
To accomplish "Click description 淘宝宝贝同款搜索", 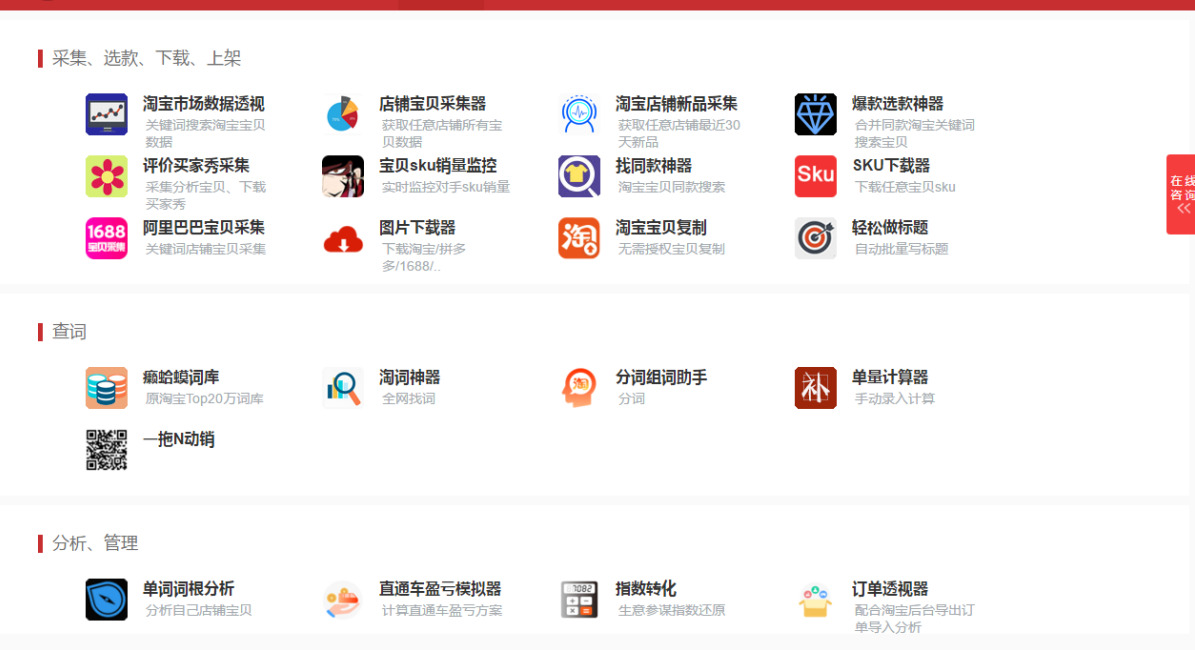I will point(671,187).
